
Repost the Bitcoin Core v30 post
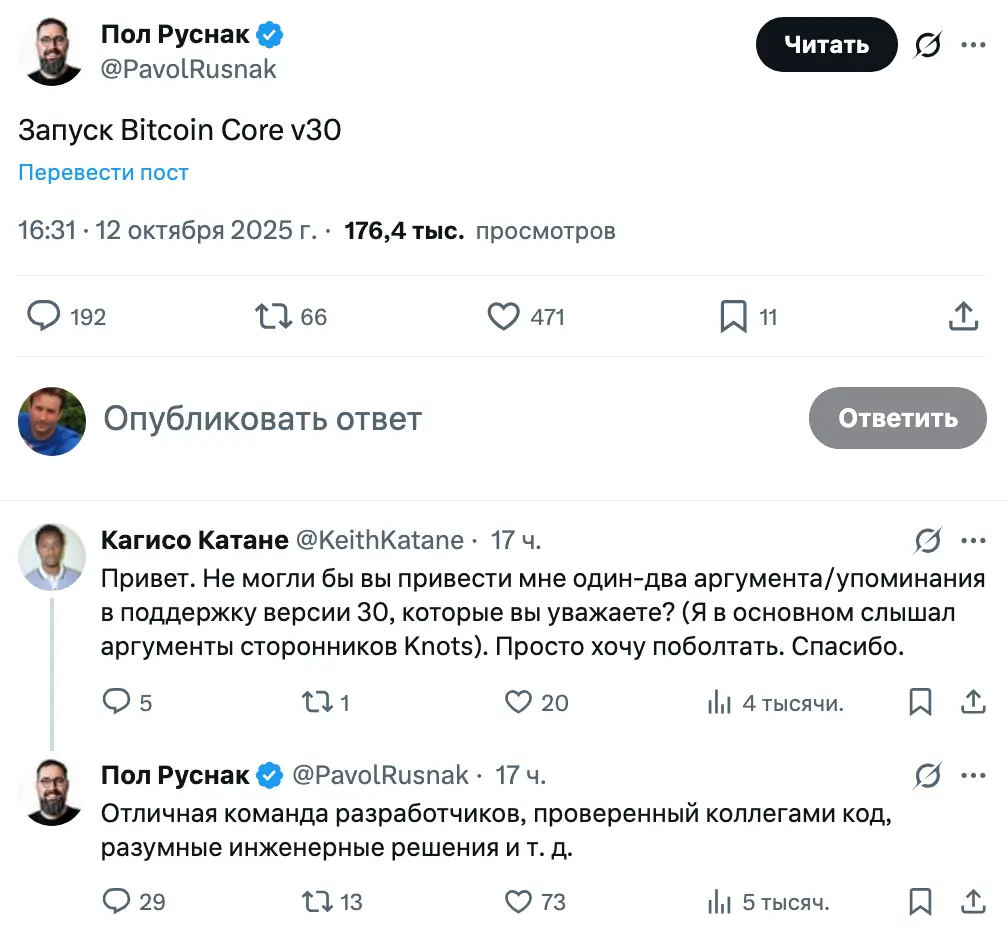pyautogui.click(x=273, y=317)
